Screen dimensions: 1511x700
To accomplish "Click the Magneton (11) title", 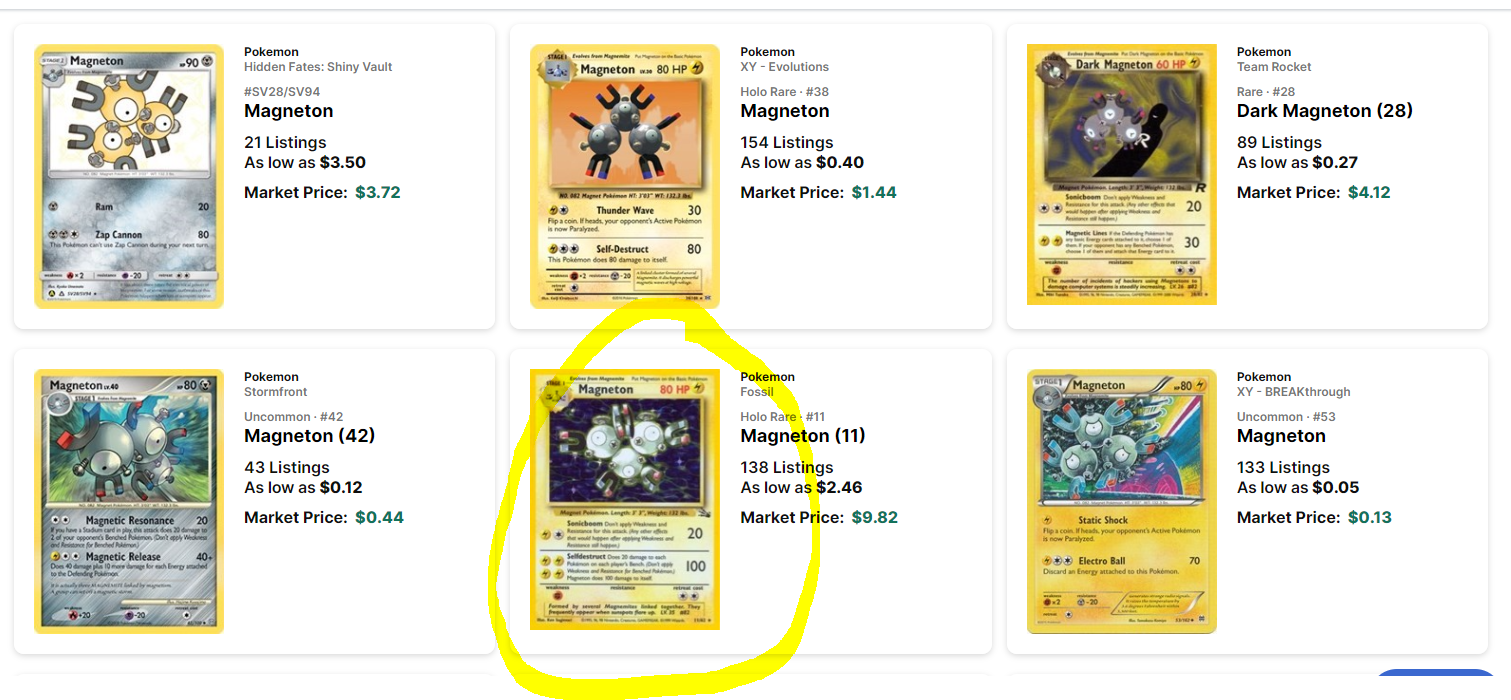I will (x=803, y=436).
